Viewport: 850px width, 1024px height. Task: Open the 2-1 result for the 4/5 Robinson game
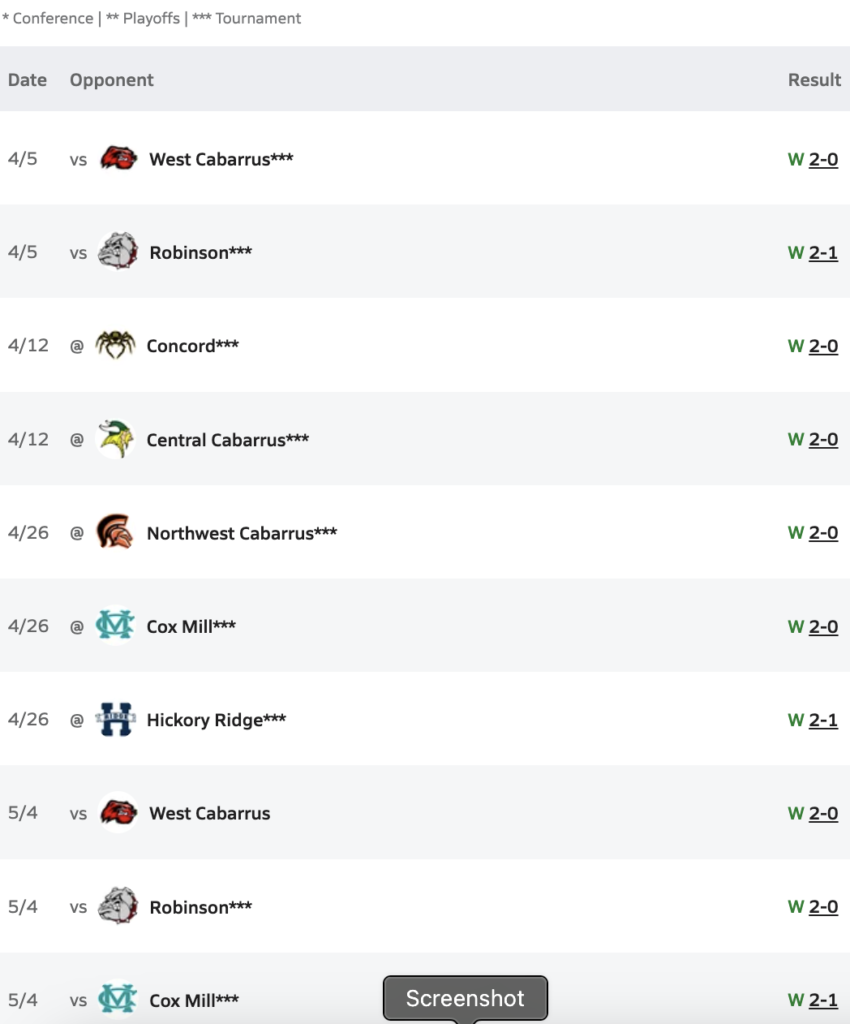click(823, 252)
